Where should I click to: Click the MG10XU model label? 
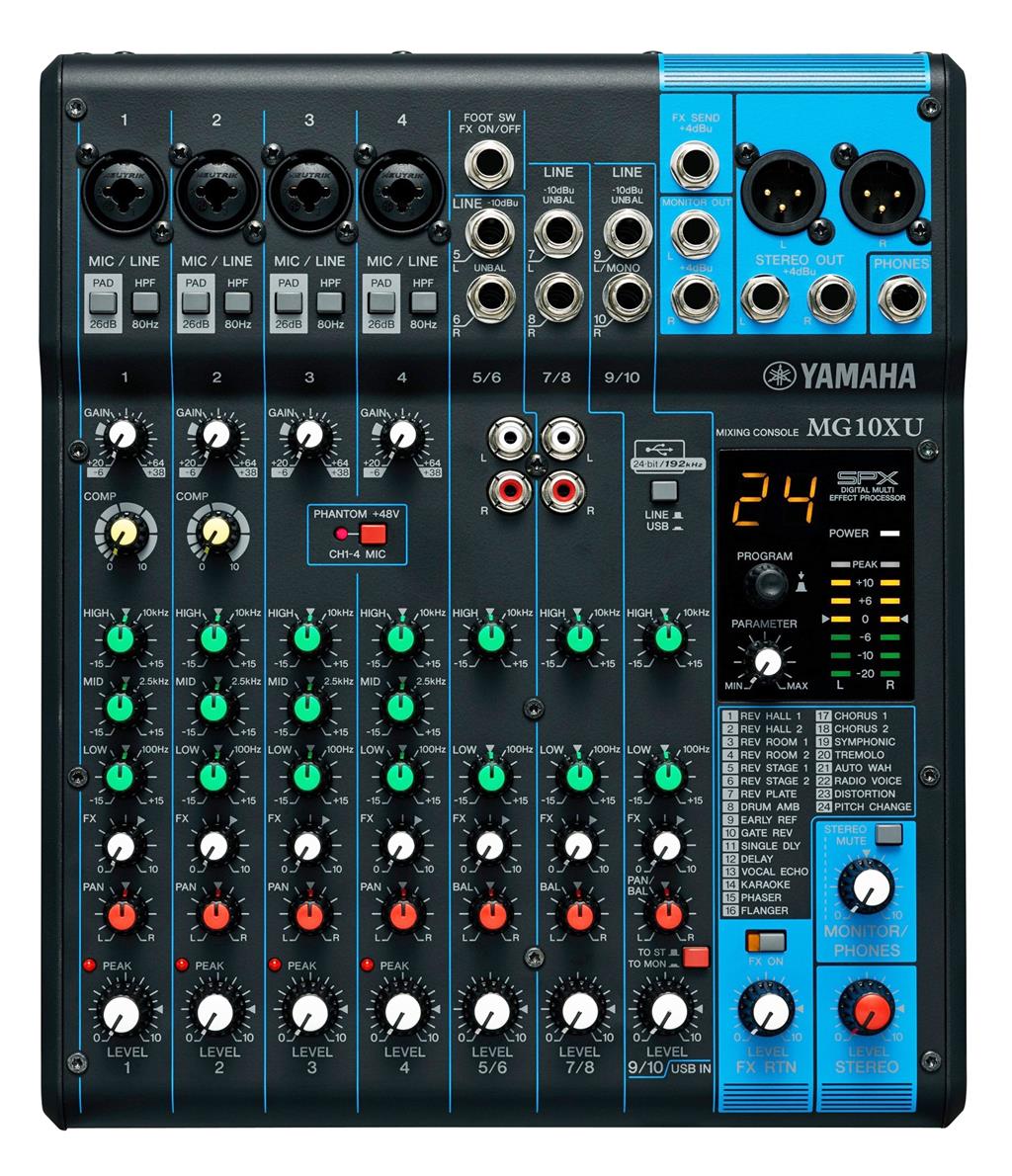pyautogui.click(x=864, y=428)
